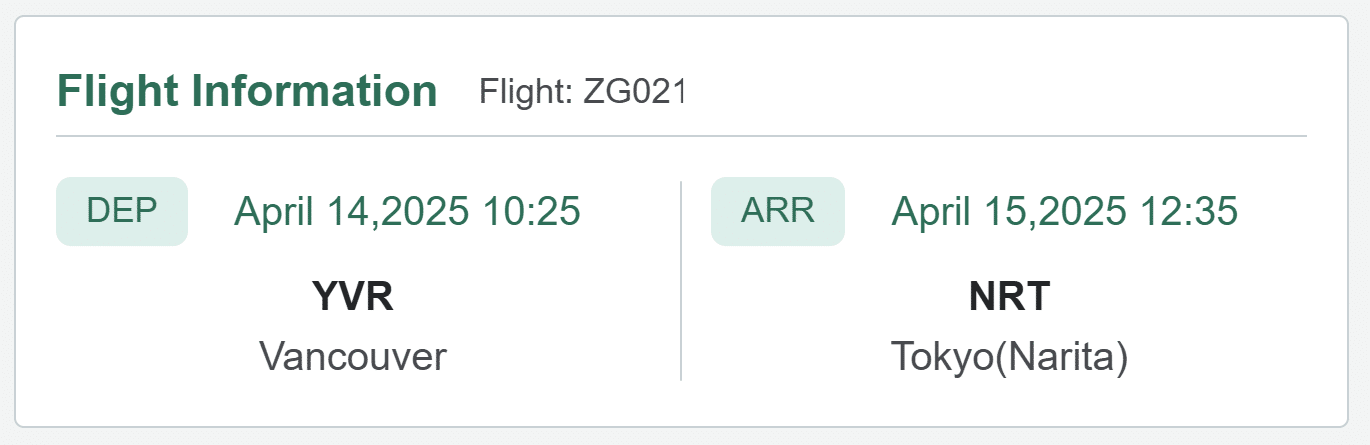Click the DEP departure badge
The height and width of the screenshot is (445, 1370).
(122, 211)
